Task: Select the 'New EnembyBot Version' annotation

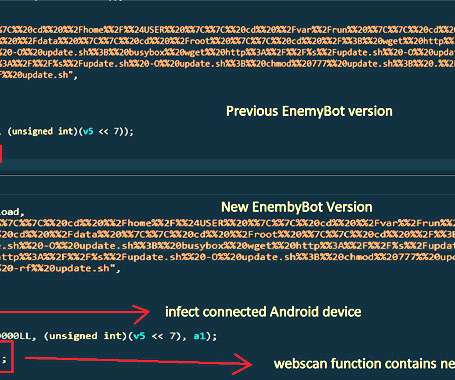Action: click(x=297, y=207)
